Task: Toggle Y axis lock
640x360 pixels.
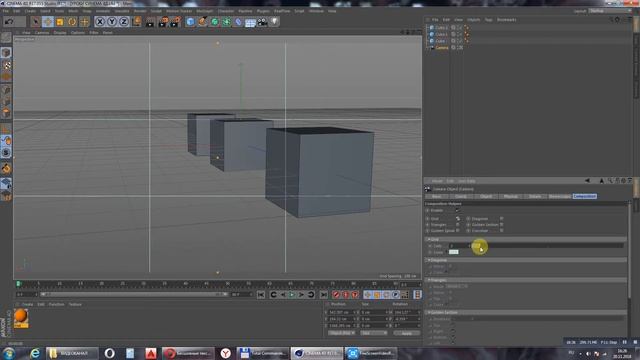Action: tap(112, 22)
